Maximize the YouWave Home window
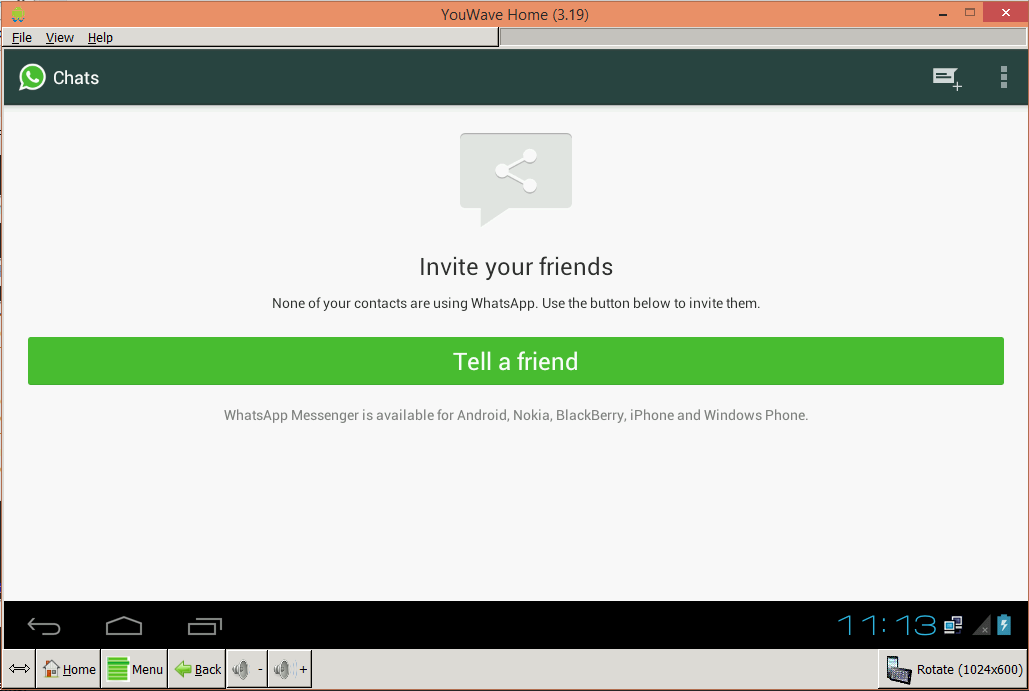This screenshot has width=1029, height=691. coord(970,12)
